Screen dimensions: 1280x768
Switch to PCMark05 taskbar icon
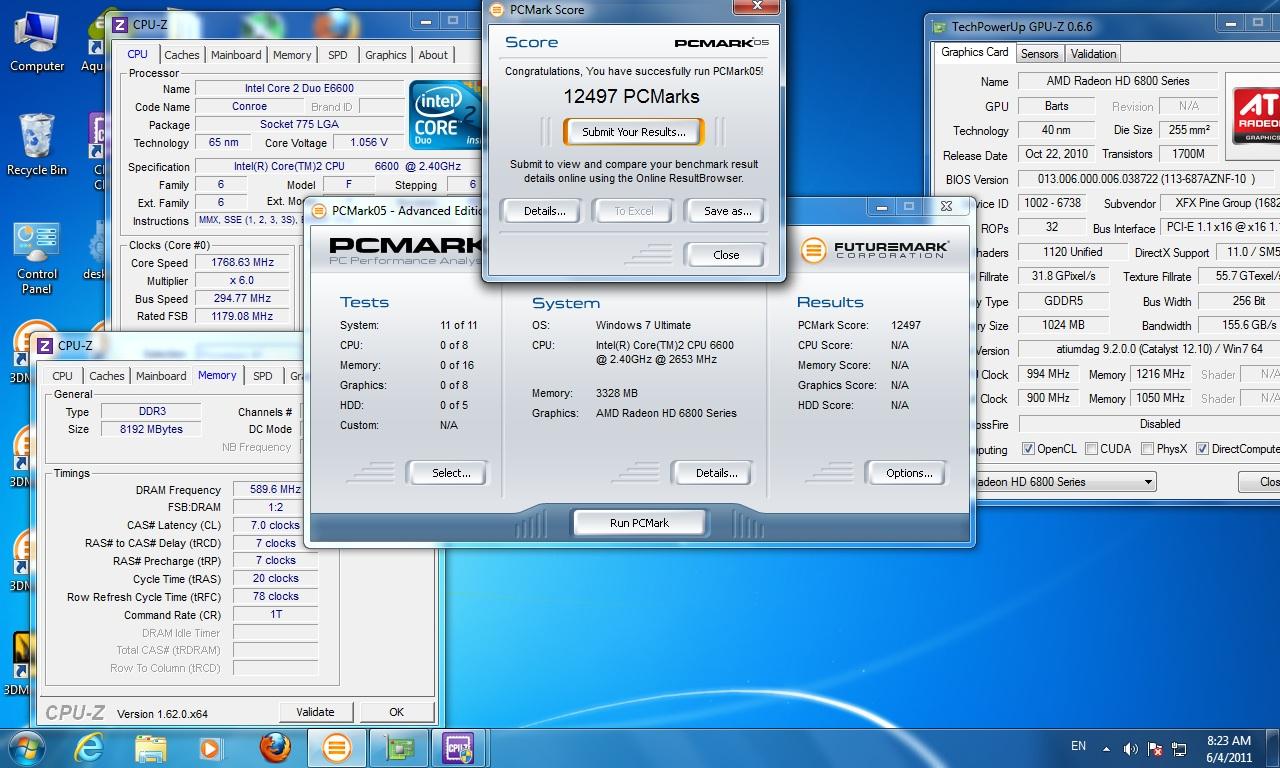click(337, 748)
